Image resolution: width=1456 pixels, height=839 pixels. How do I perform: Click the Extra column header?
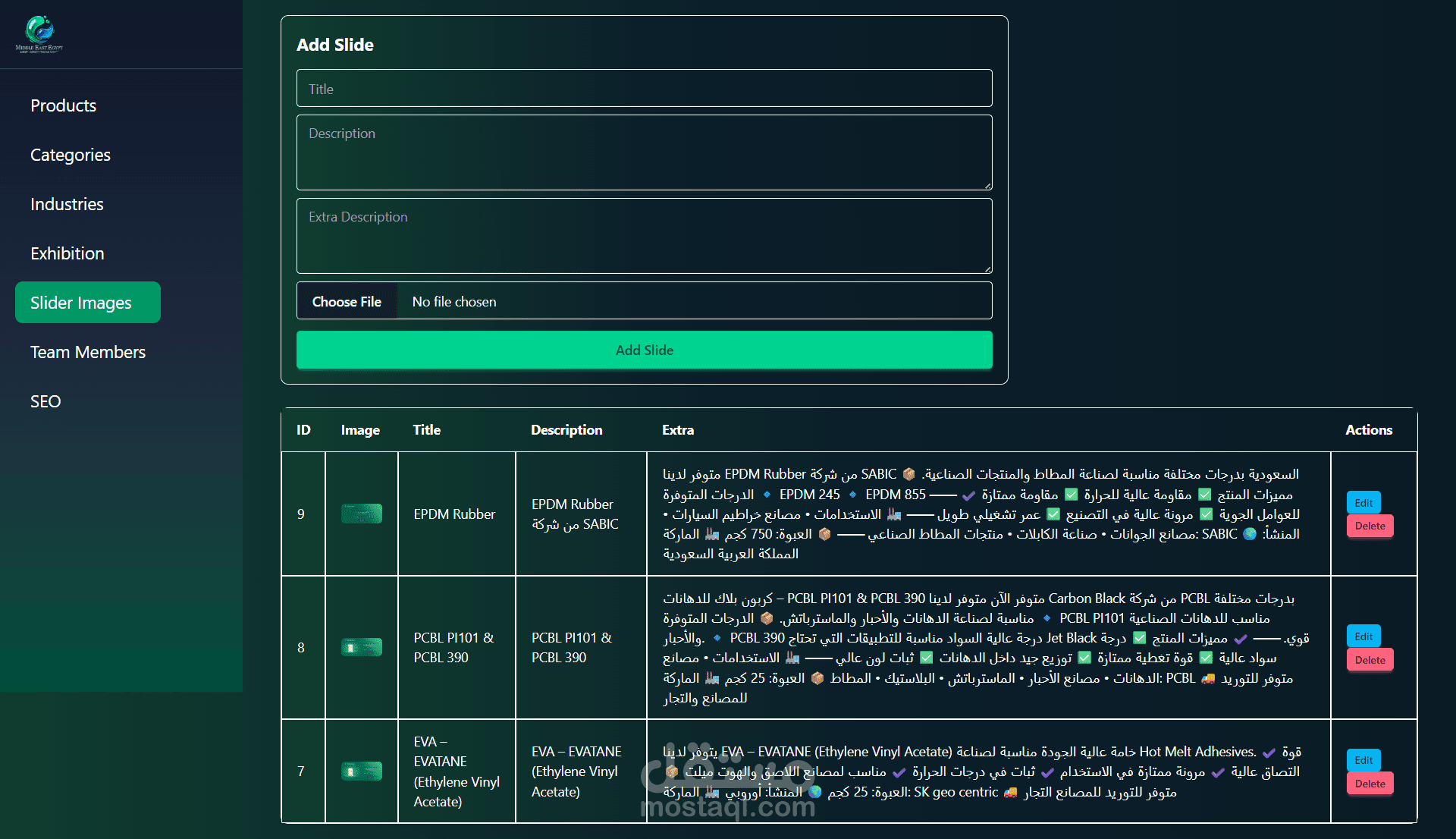(678, 430)
